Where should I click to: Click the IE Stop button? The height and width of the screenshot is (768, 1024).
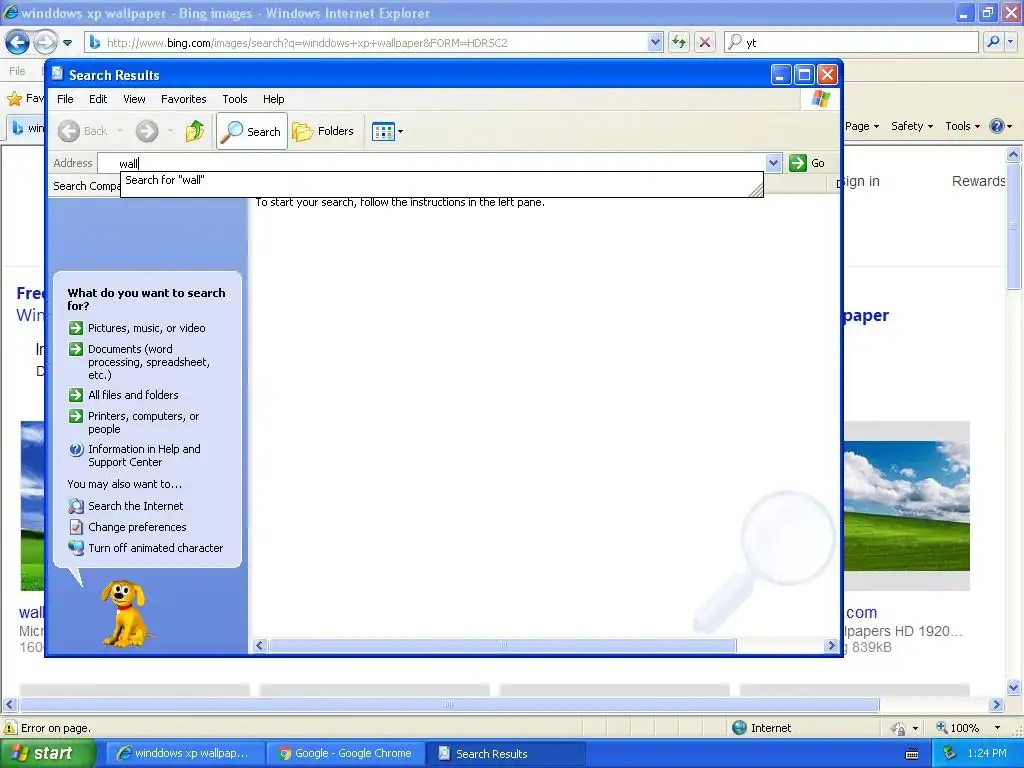click(705, 42)
